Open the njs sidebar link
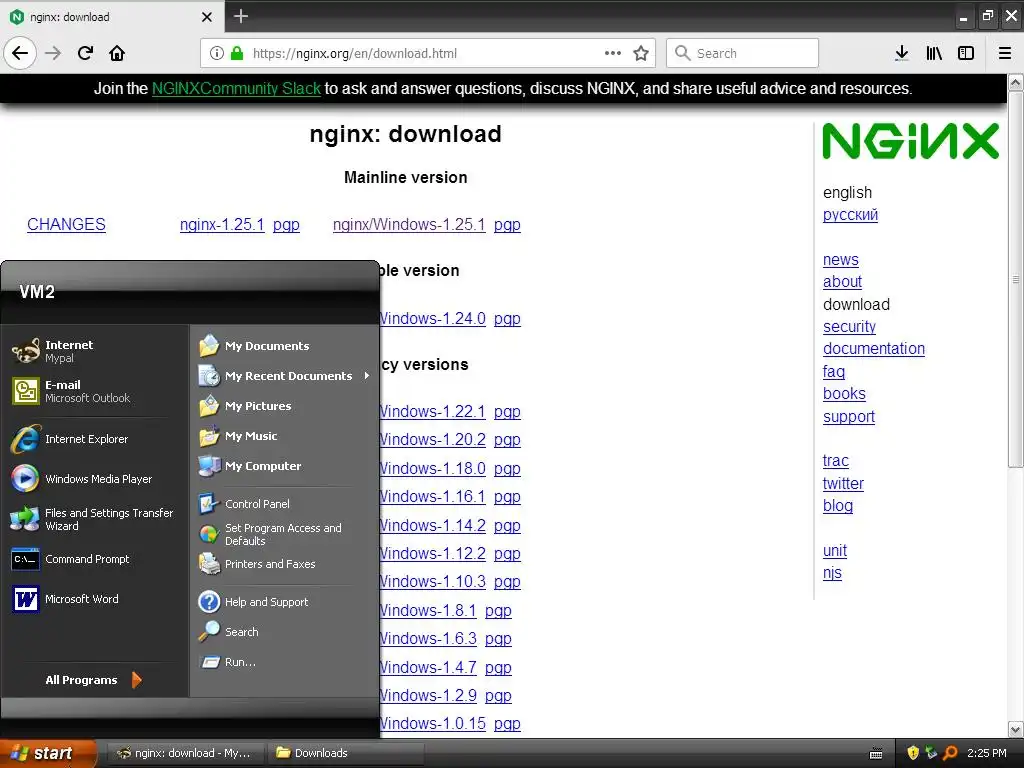The height and width of the screenshot is (768, 1024). tap(832, 572)
